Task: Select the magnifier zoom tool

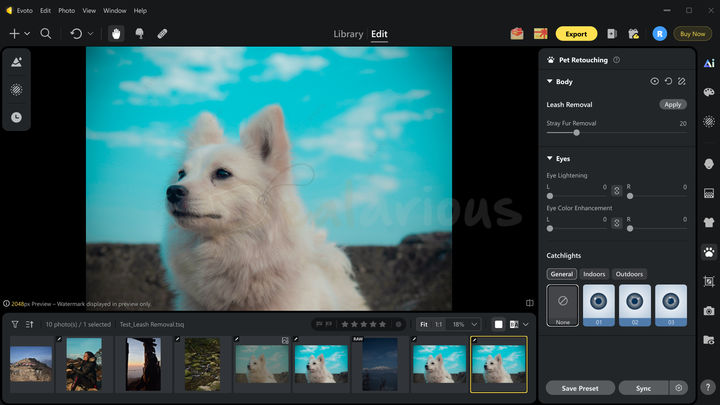Action: click(45, 34)
